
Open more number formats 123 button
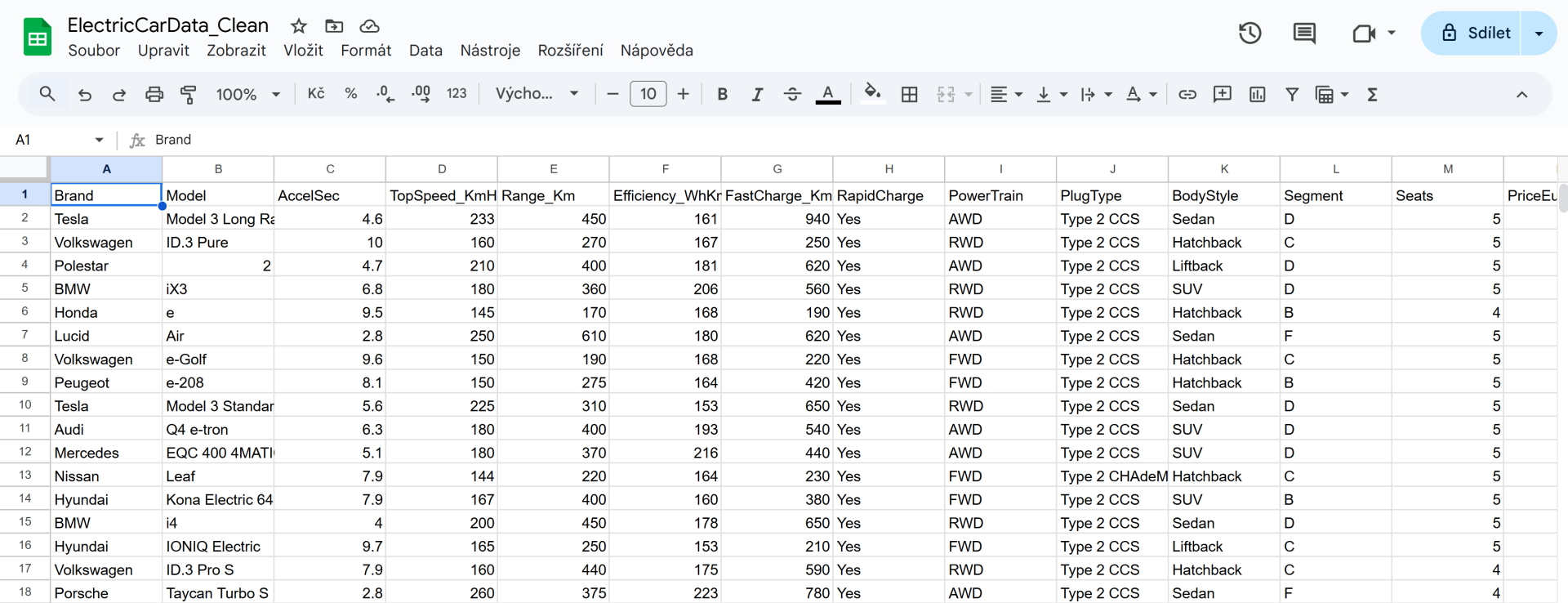457,94
